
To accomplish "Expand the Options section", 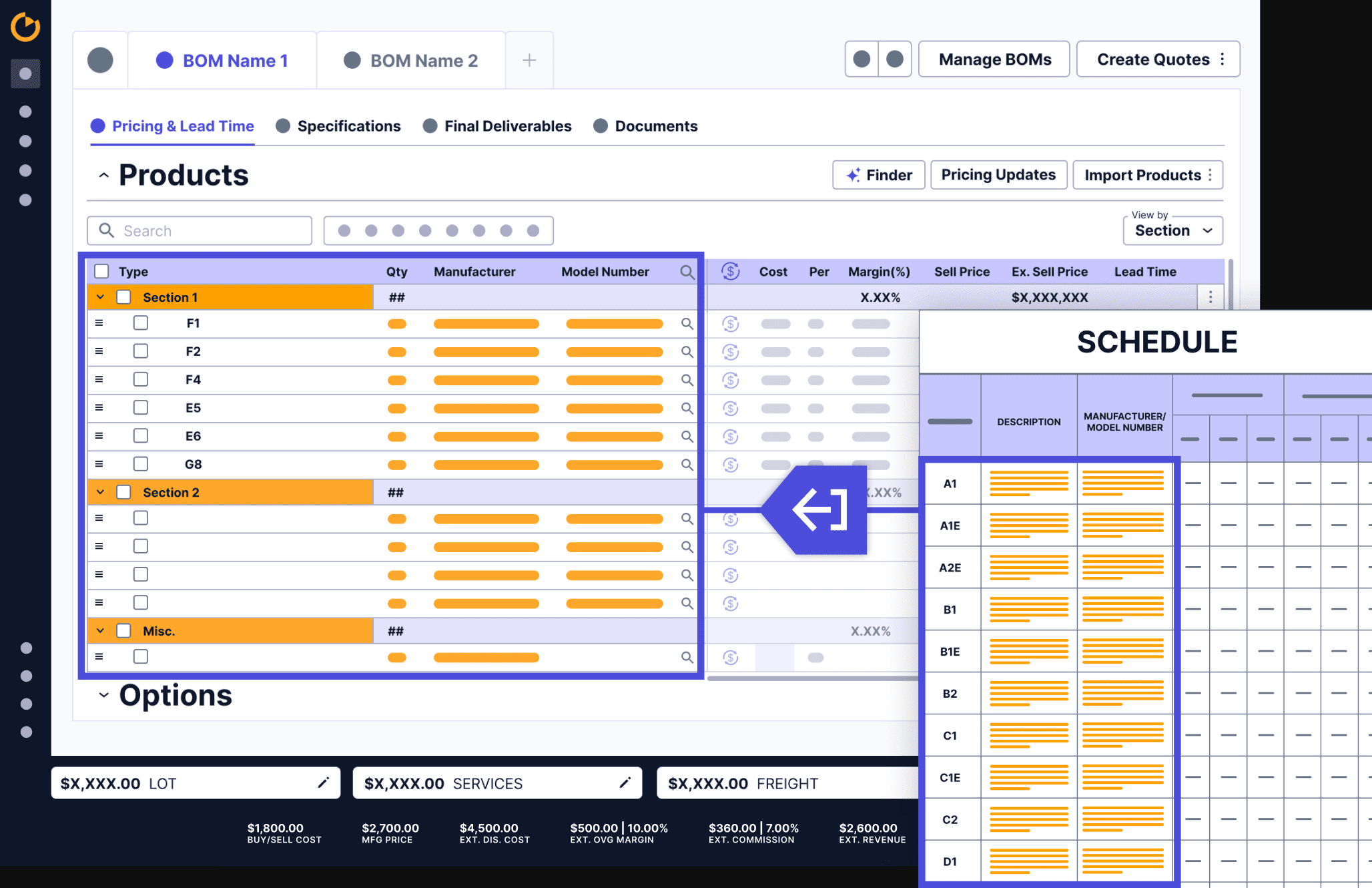I will [x=103, y=695].
